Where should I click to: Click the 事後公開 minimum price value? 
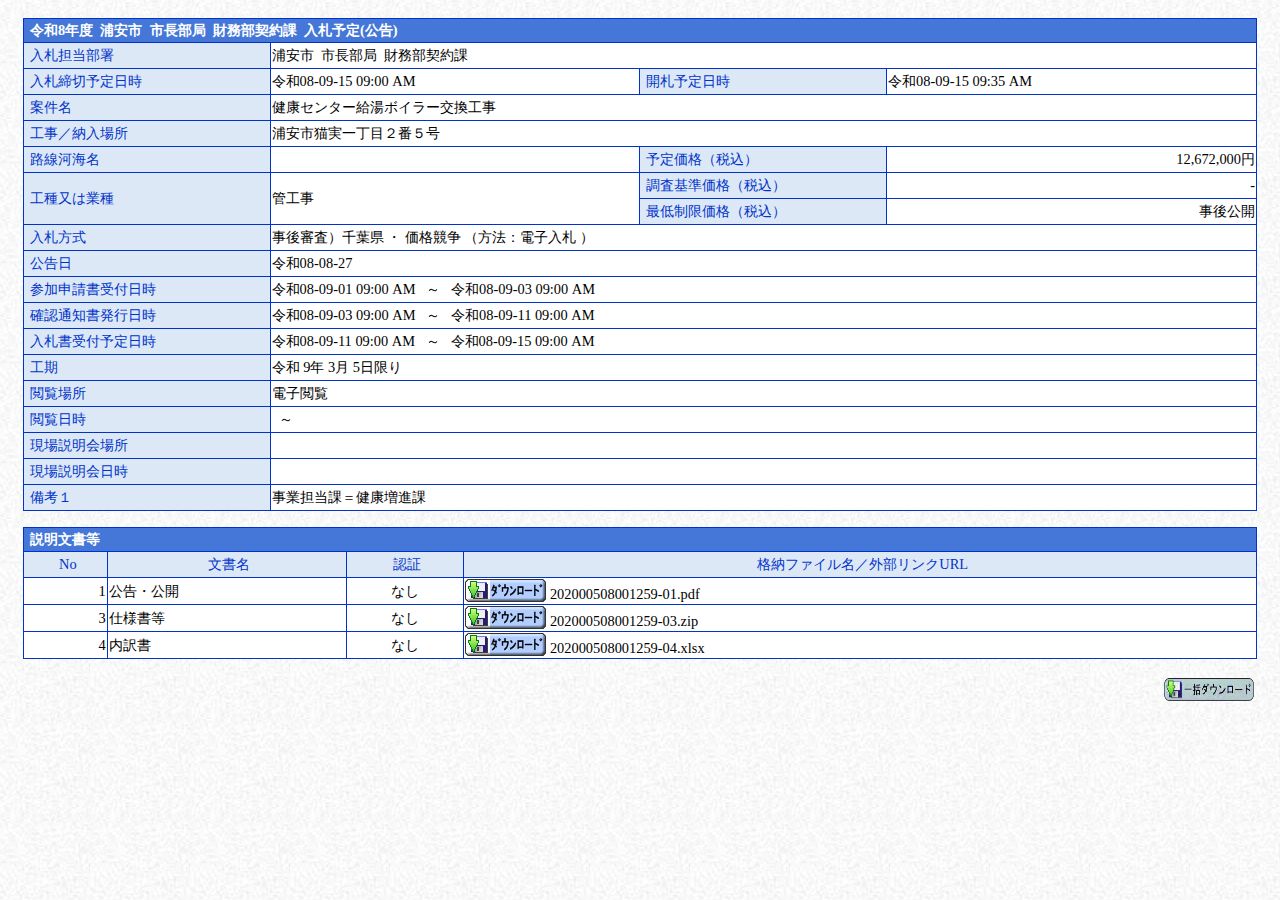pos(1227,211)
